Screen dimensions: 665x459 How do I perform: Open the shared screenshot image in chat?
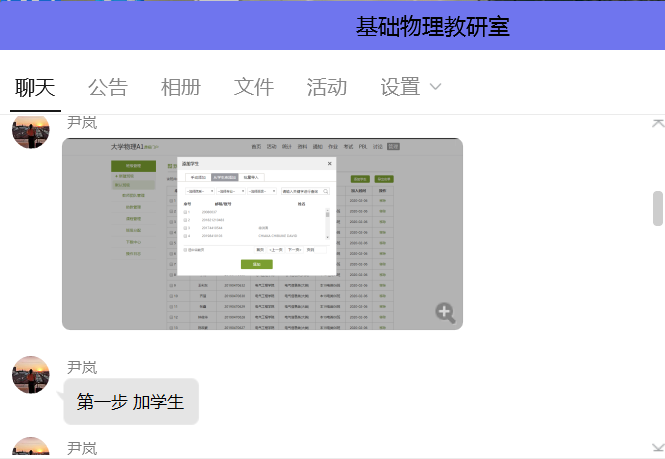click(x=262, y=233)
